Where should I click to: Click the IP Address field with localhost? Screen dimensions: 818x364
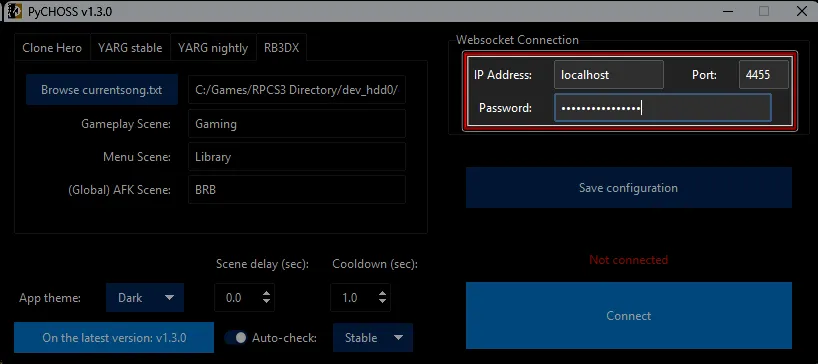[609, 75]
